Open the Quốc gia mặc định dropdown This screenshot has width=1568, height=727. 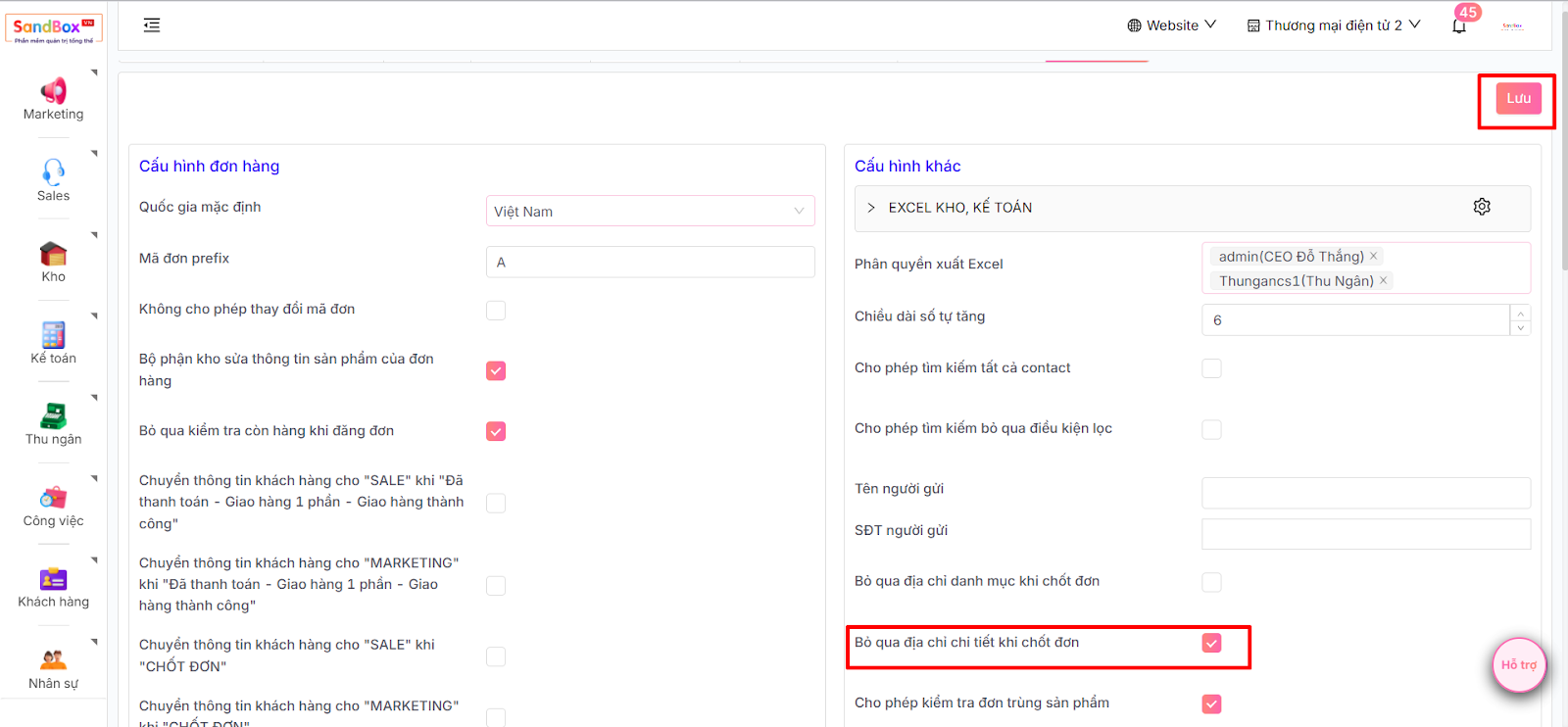[x=650, y=212]
